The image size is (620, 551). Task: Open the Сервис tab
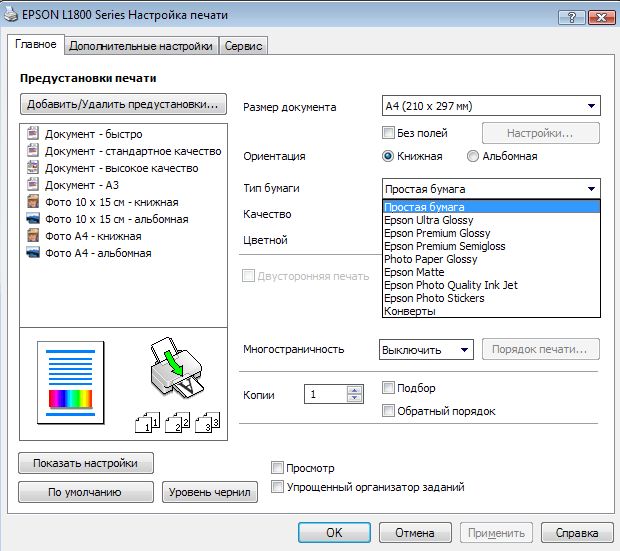click(x=243, y=46)
